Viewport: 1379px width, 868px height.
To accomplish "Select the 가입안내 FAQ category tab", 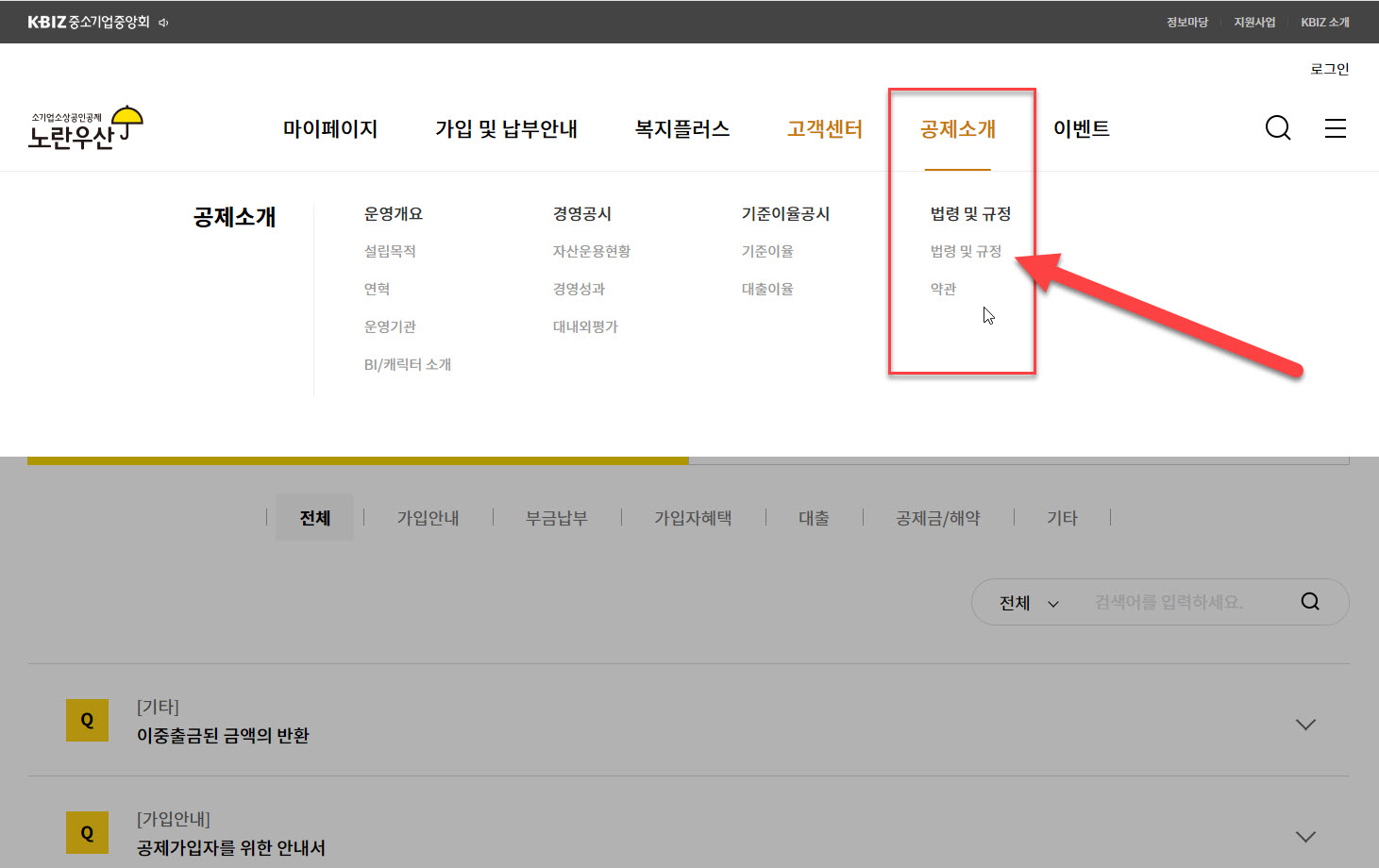I will (428, 518).
